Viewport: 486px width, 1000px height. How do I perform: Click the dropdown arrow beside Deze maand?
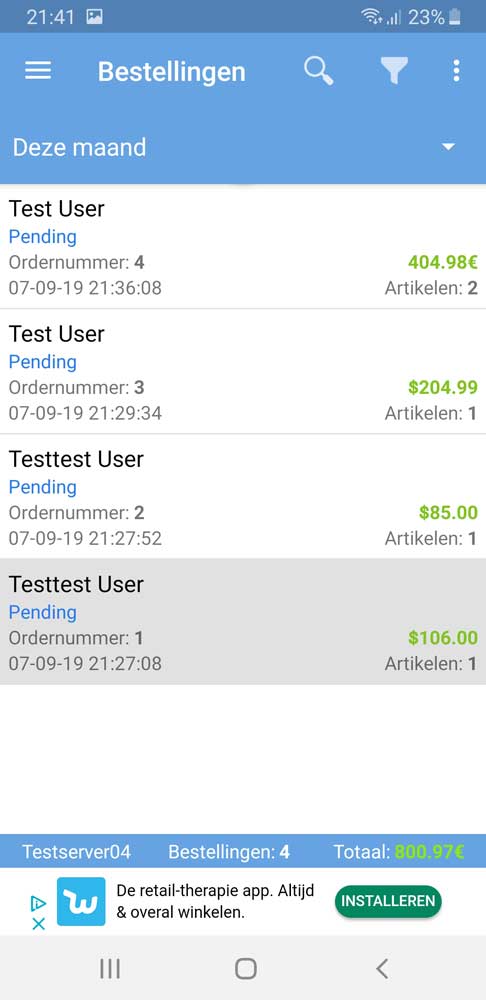[x=449, y=147]
